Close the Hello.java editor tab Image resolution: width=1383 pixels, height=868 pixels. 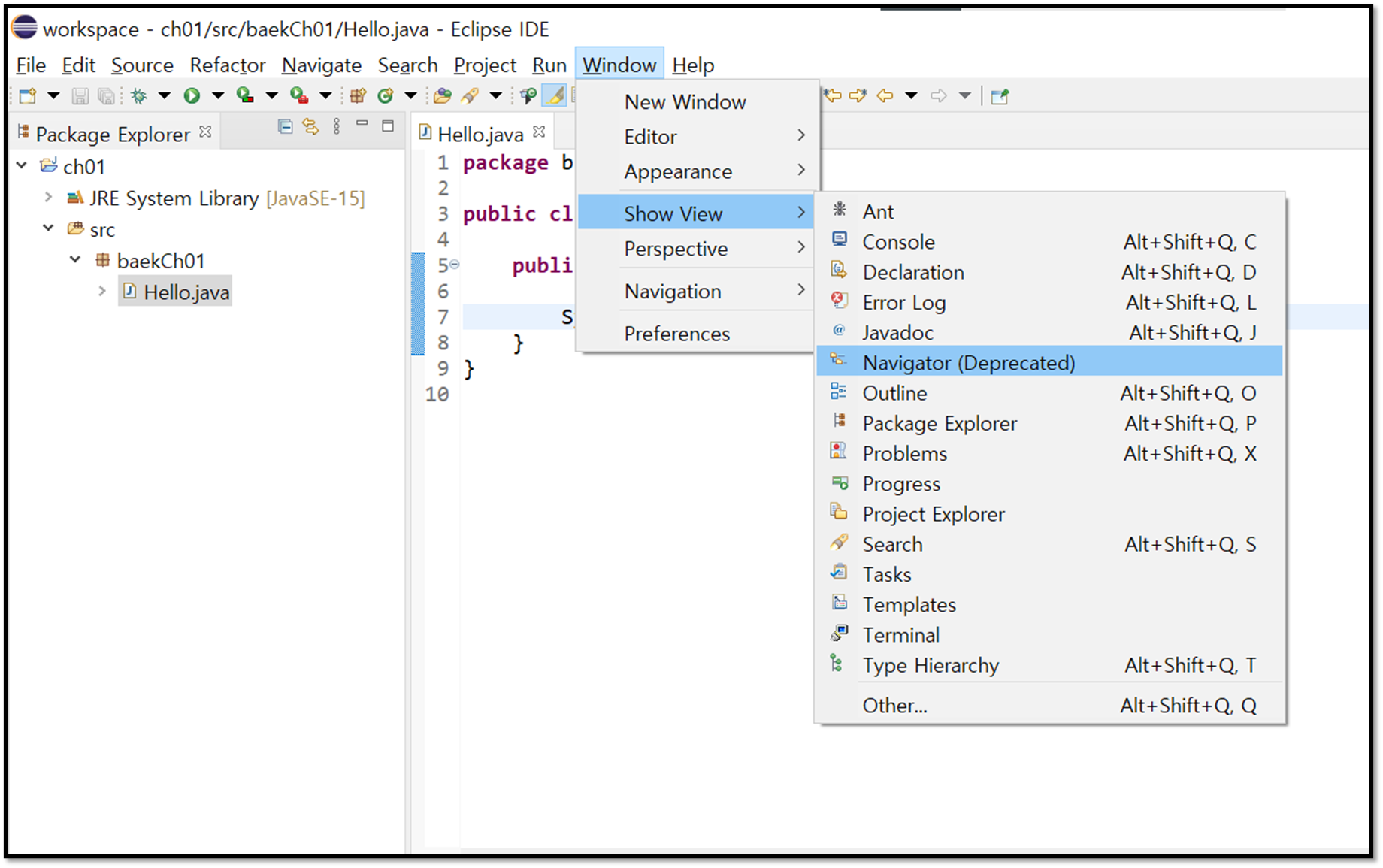(x=539, y=132)
